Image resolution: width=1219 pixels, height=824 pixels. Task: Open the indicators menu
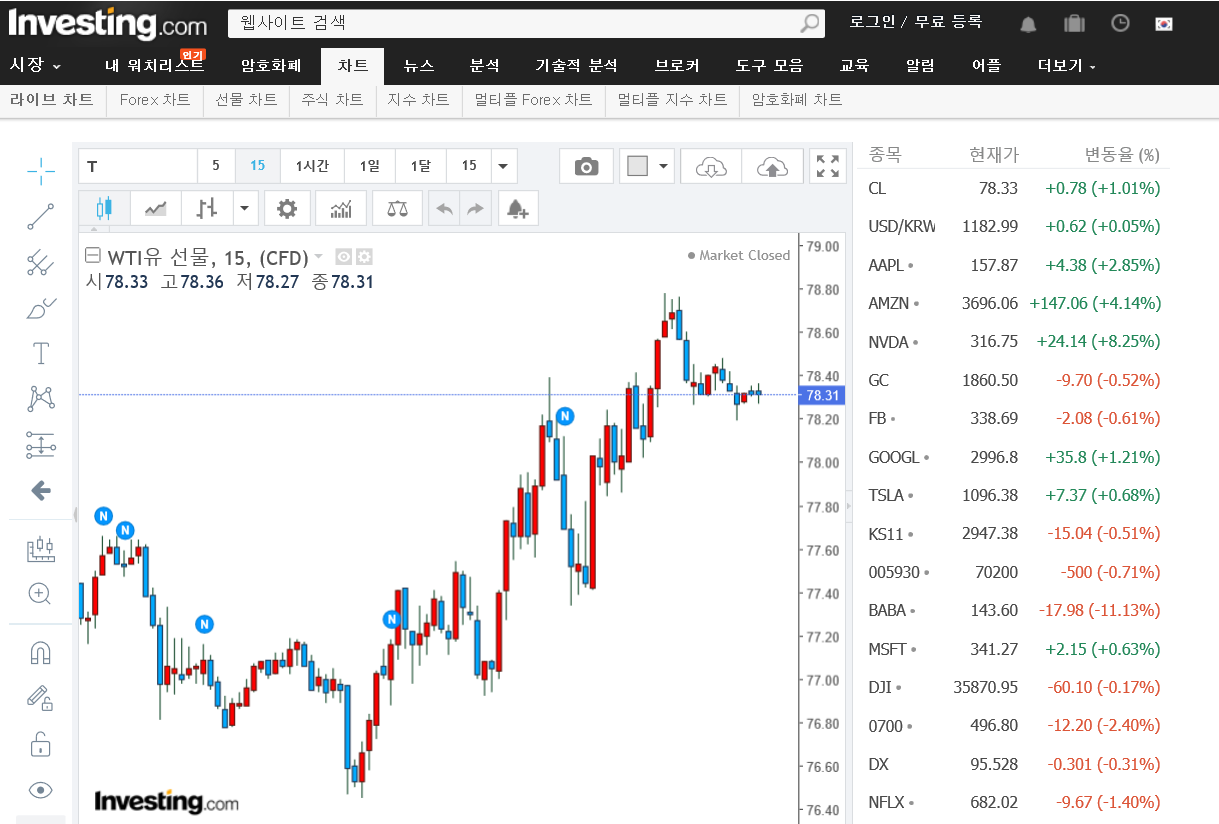pos(341,208)
